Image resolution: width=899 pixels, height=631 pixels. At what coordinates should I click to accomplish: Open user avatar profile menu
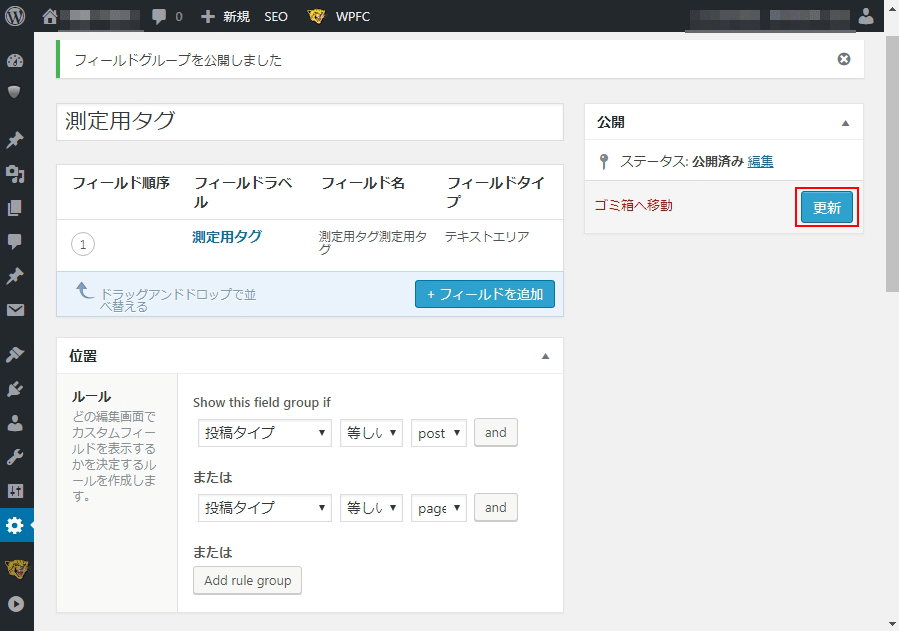(866, 16)
